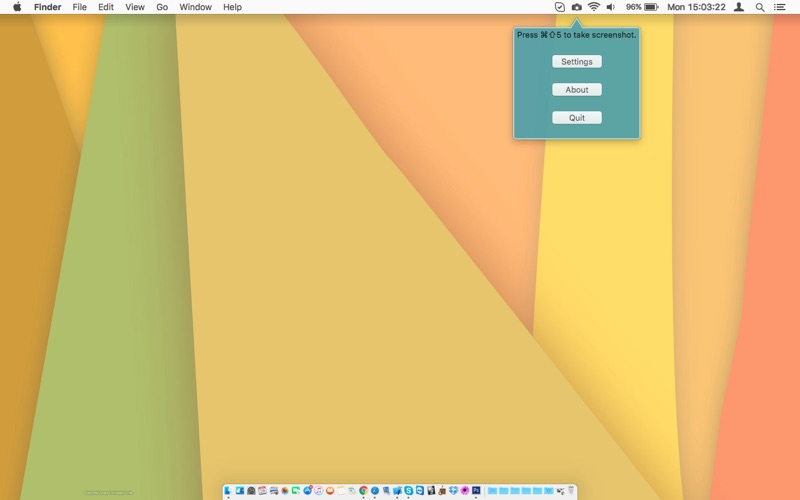Launch Photoshop from the Dock
800x500 pixels.
tap(476, 490)
